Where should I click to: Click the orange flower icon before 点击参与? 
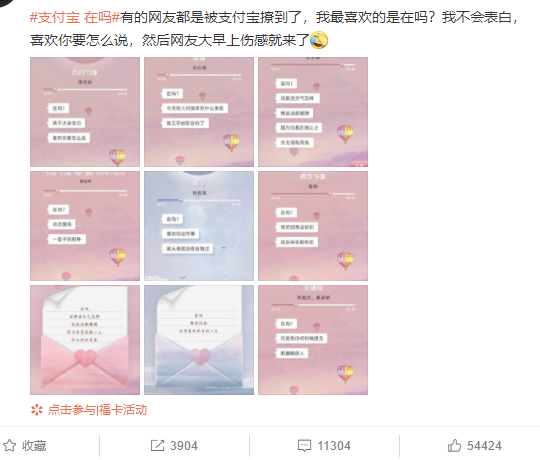(37, 410)
